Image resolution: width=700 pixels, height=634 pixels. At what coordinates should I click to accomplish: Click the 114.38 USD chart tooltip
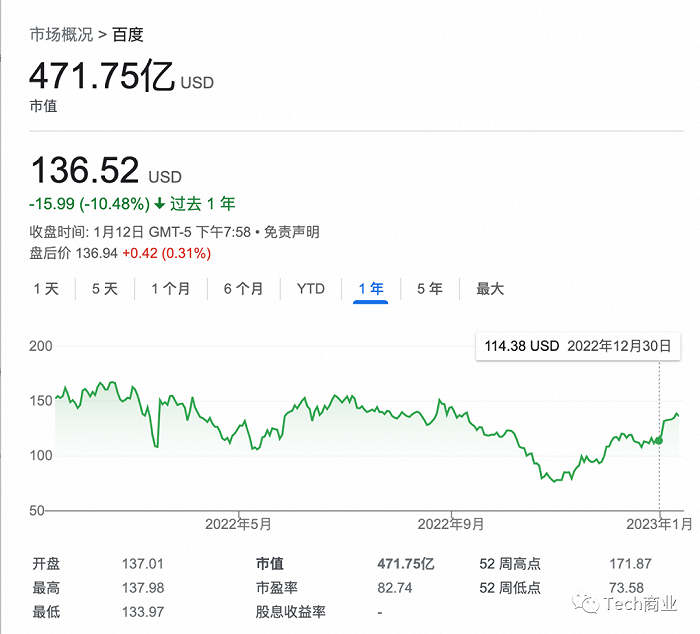[578, 346]
